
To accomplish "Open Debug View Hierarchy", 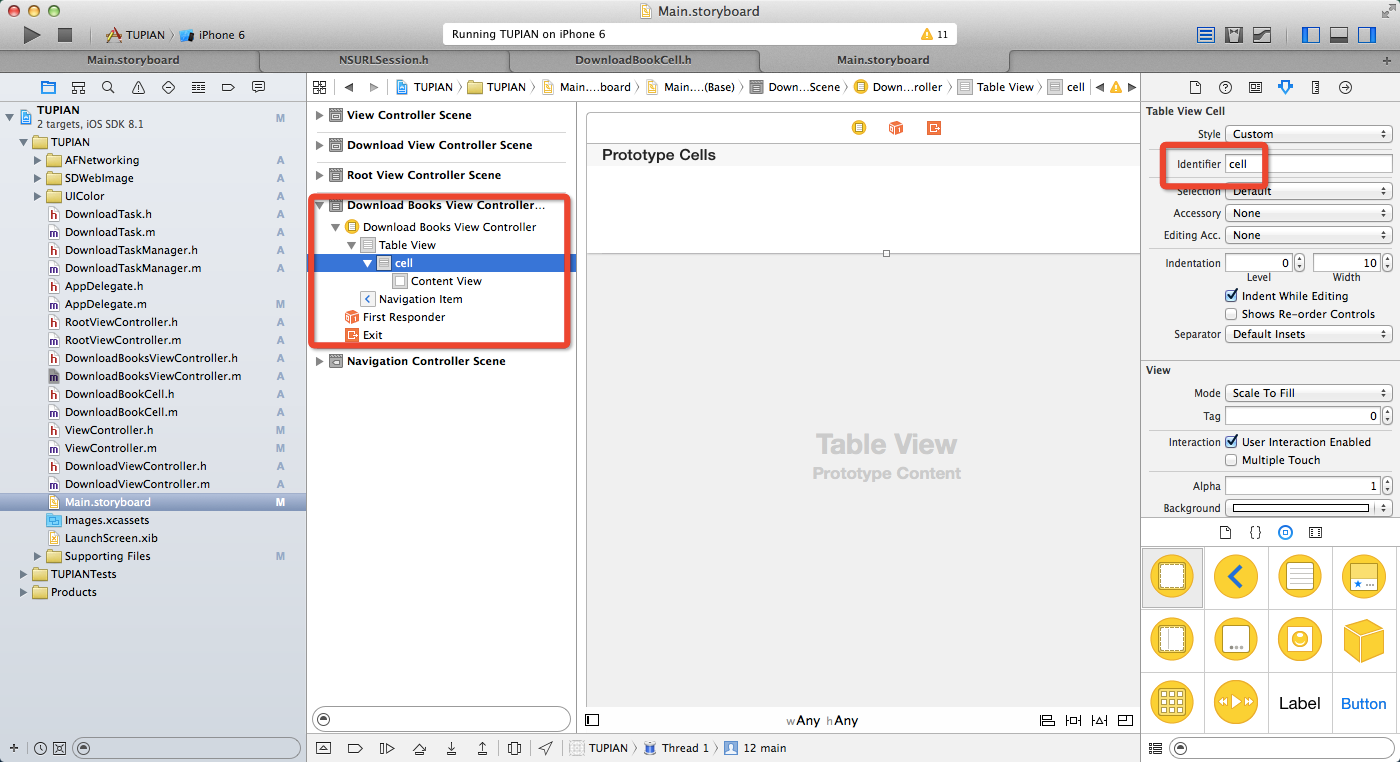I will pos(514,748).
